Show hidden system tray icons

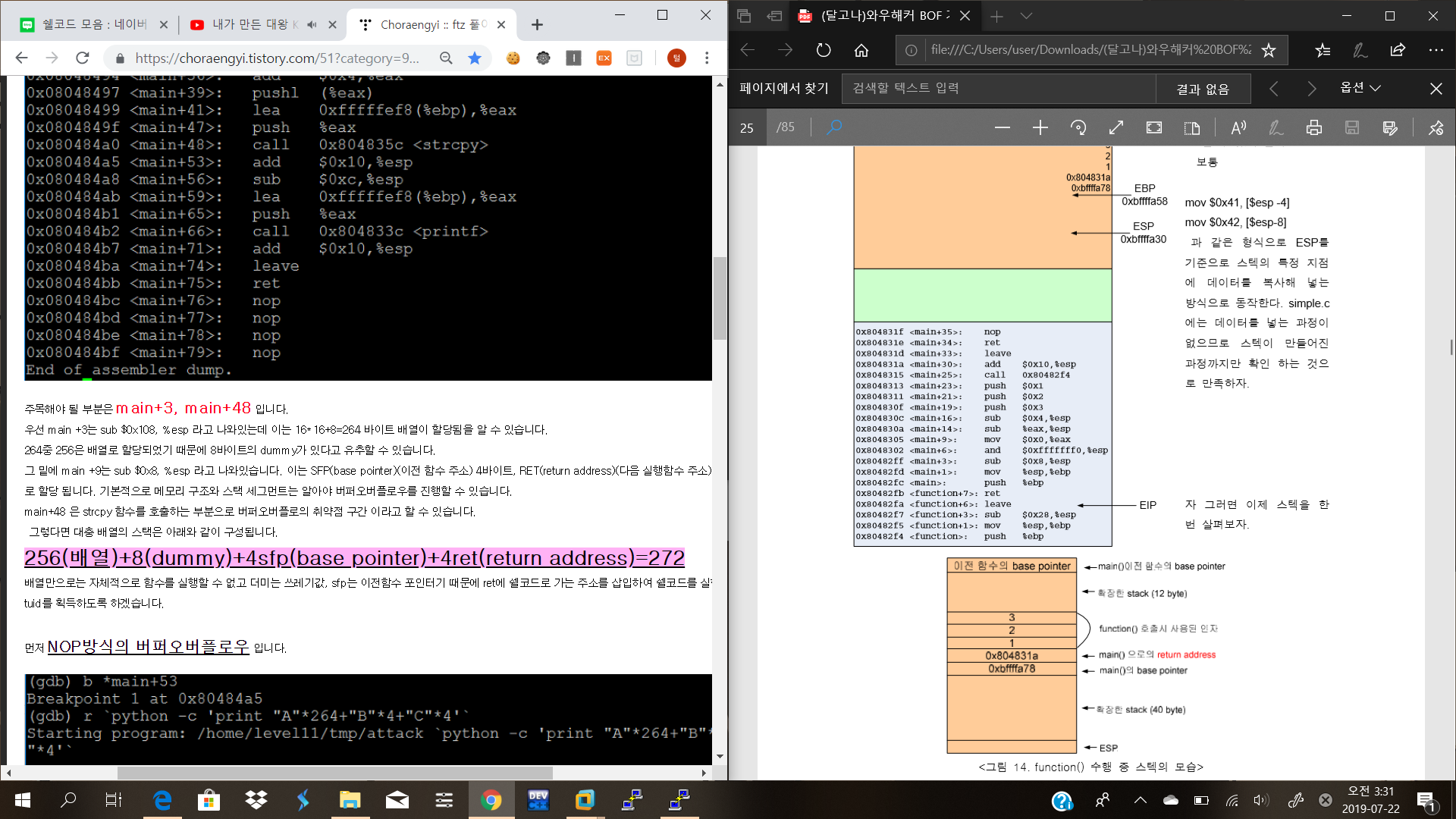tap(1140, 800)
